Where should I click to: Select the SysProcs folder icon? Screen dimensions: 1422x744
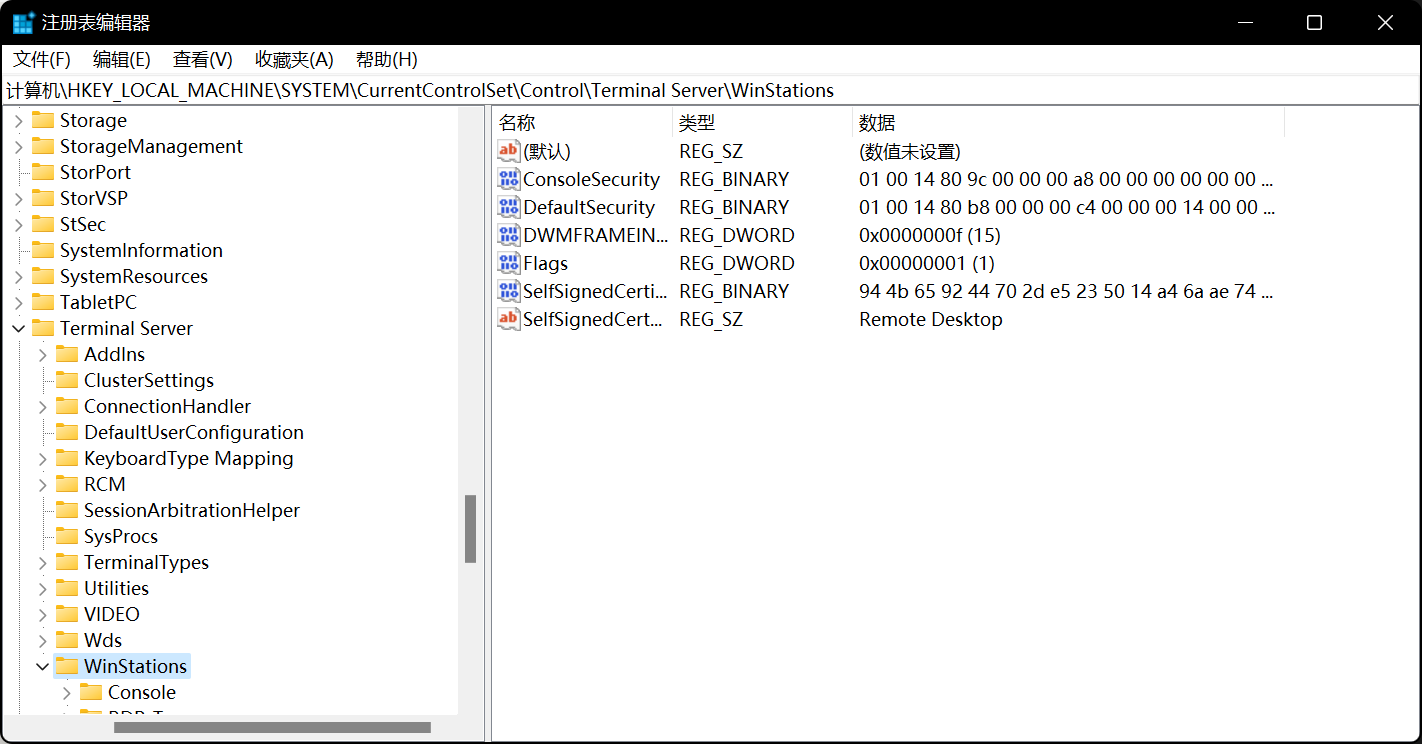(67, 536)
